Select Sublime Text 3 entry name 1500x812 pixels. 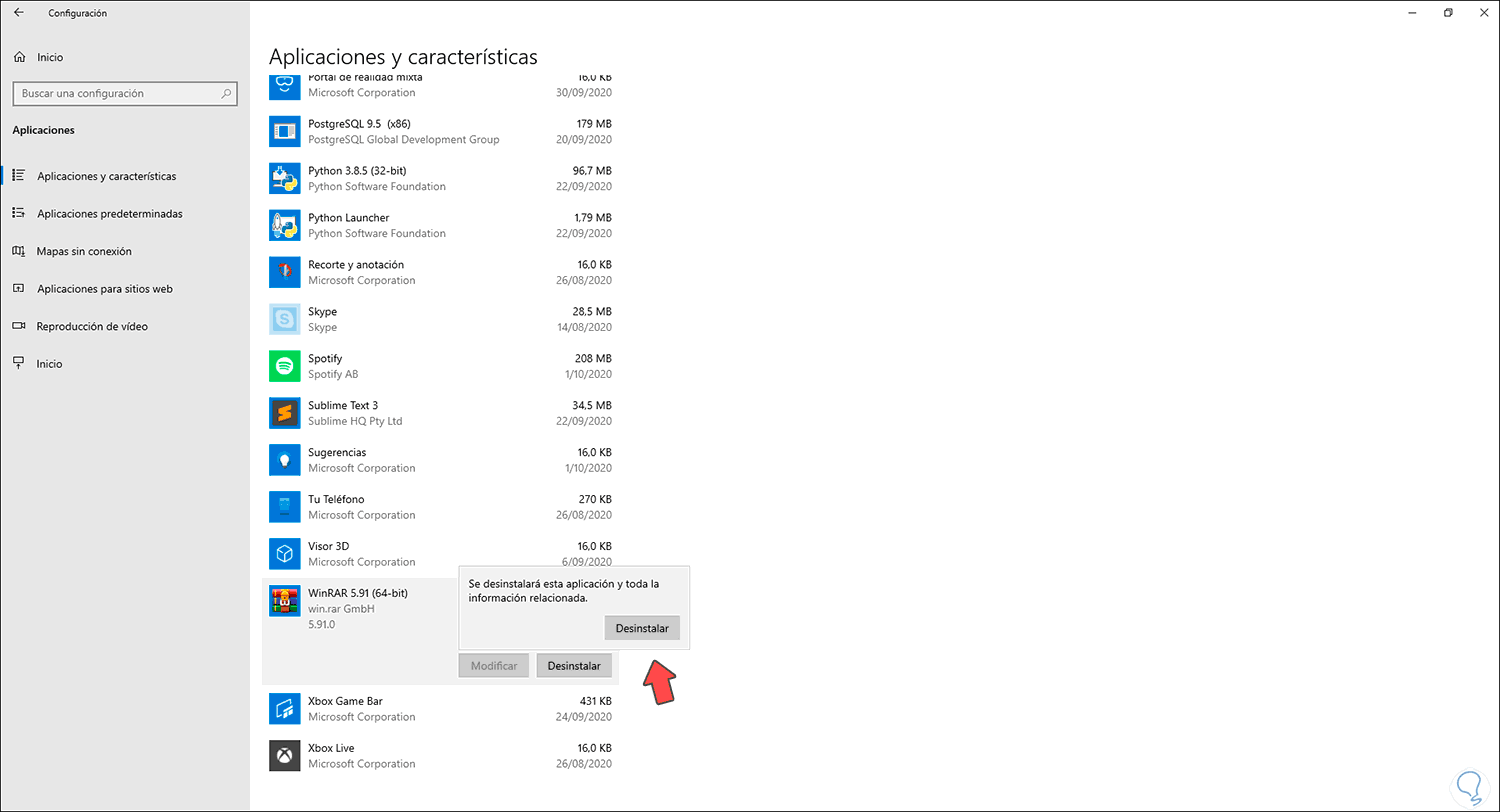pyautogui.click(x=343, y=405)
